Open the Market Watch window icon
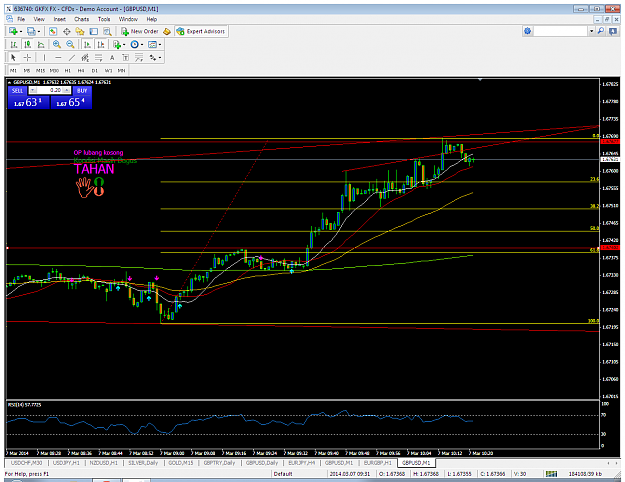 click(x=53, y=31)
